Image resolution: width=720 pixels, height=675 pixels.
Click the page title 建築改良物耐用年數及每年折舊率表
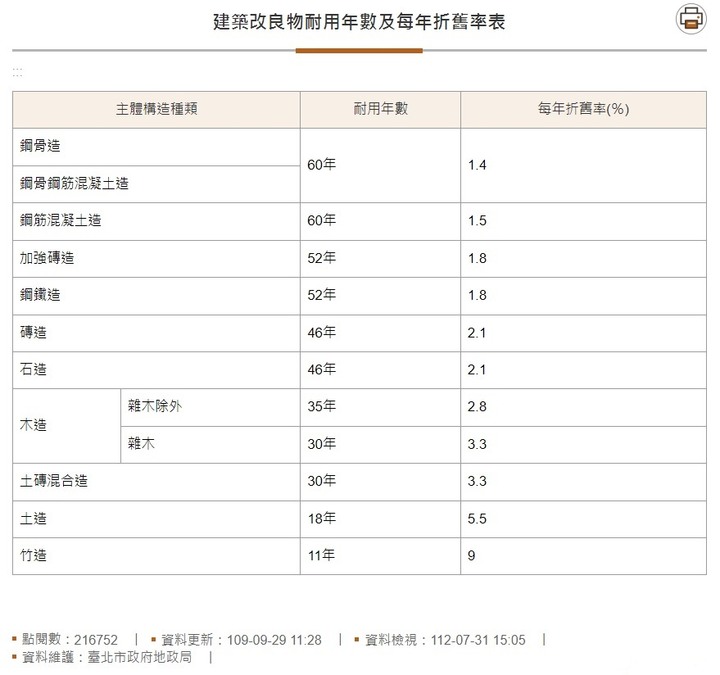[359, 22]
